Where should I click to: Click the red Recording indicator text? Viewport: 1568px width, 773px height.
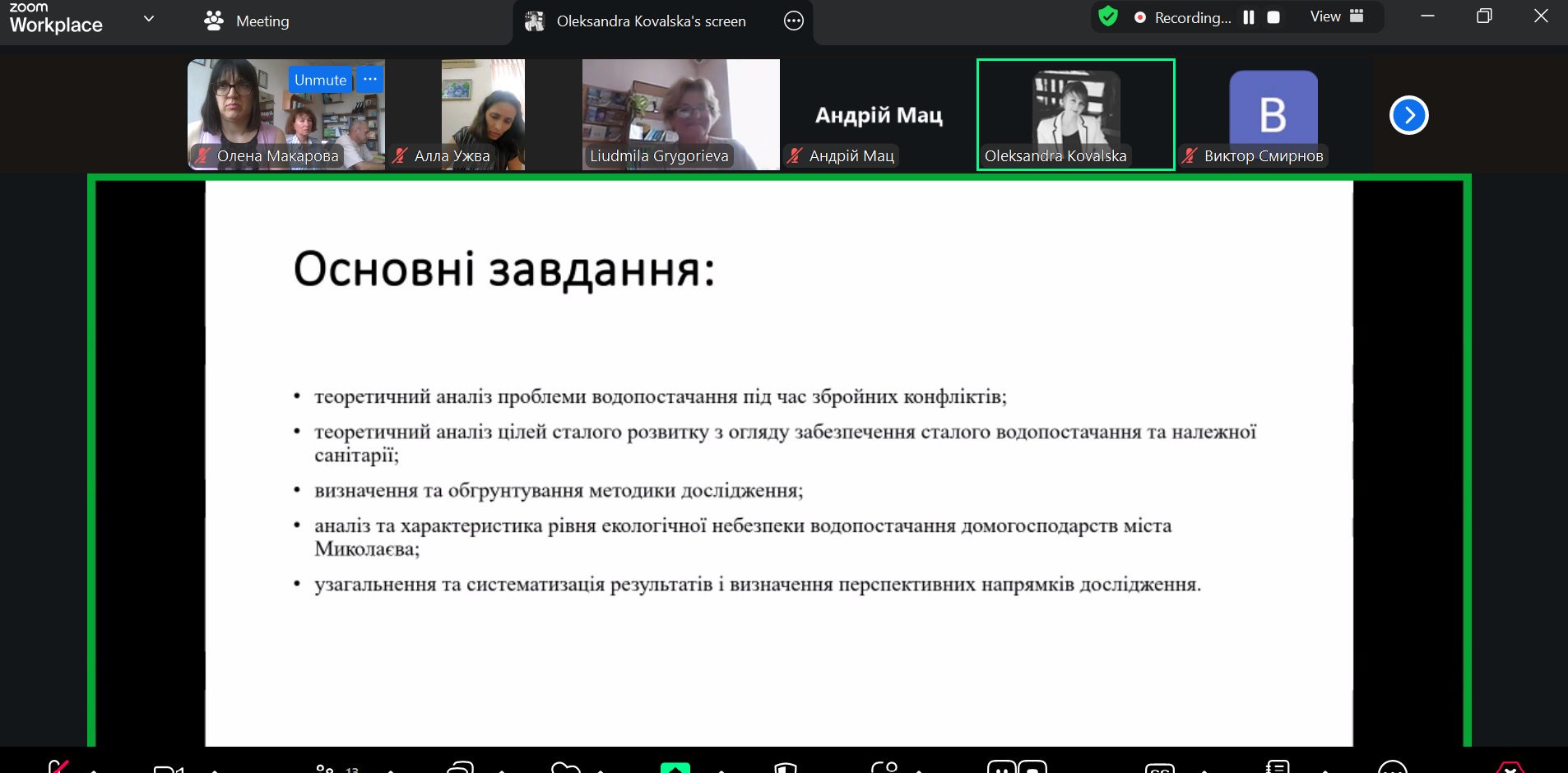coord(1192,17)
